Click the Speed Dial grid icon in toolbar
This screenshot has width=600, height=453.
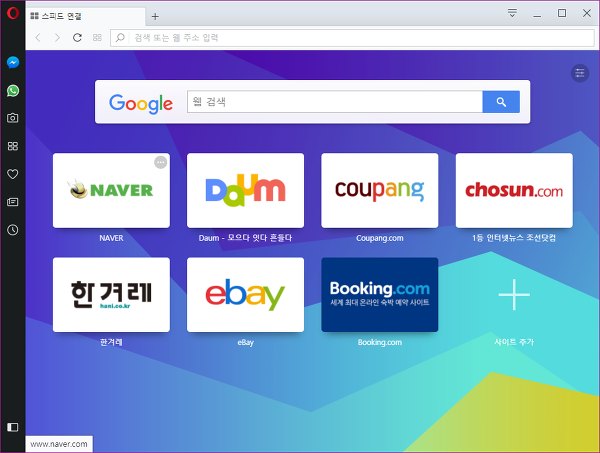tap(97, 37)
